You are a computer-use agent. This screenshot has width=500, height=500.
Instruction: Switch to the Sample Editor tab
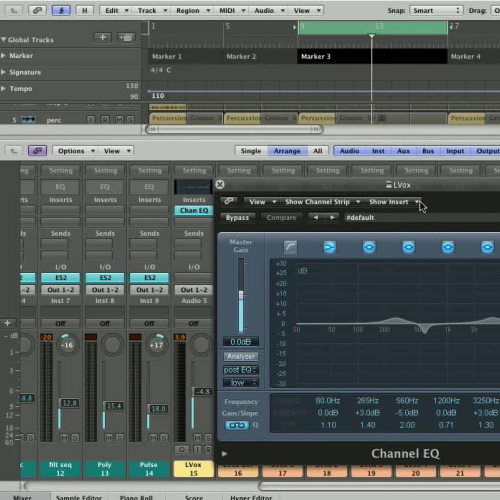(79, 497)
